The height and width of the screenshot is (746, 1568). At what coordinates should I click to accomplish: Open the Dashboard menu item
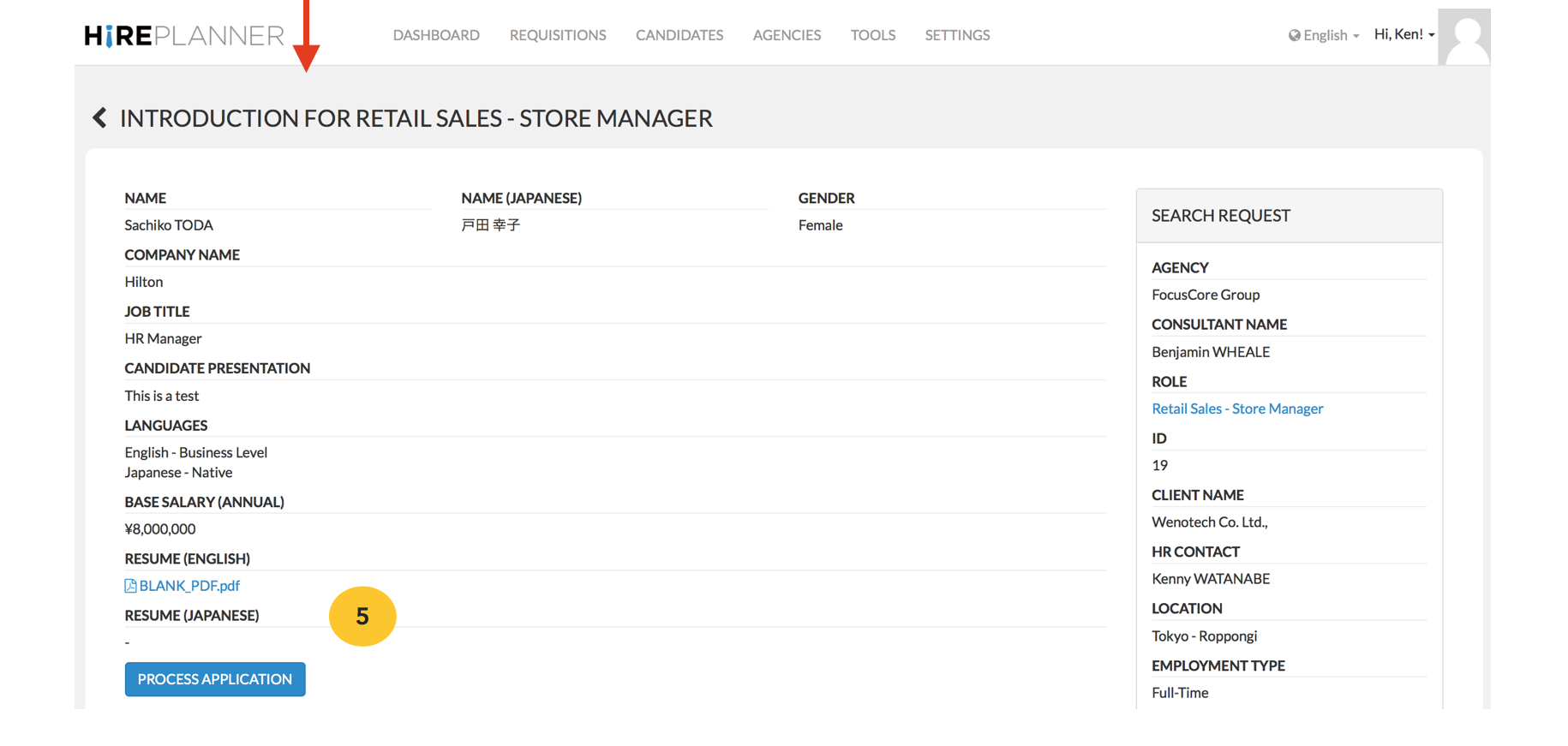[436, 35]
